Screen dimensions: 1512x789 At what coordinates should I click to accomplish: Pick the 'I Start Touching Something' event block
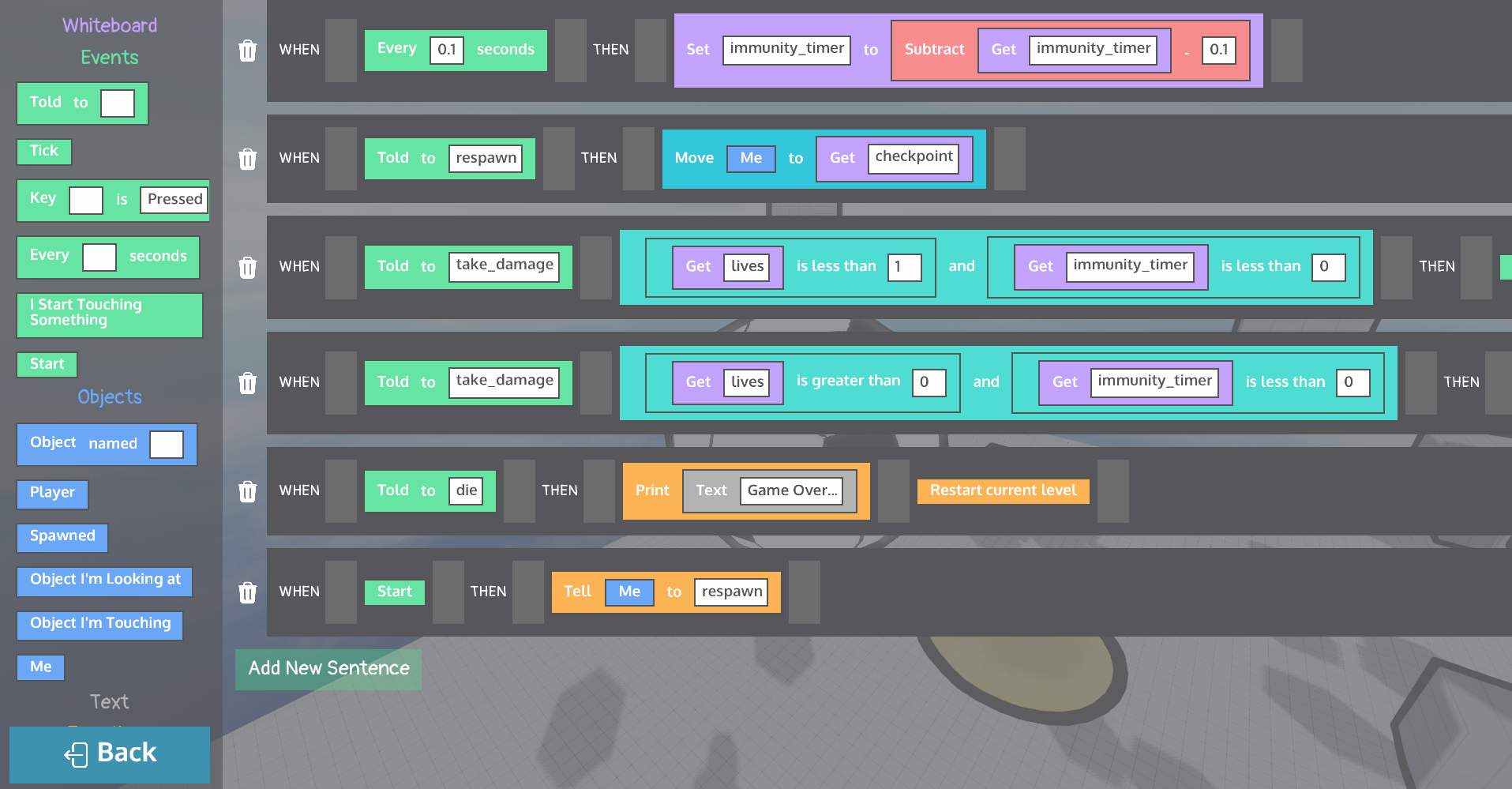110,315
